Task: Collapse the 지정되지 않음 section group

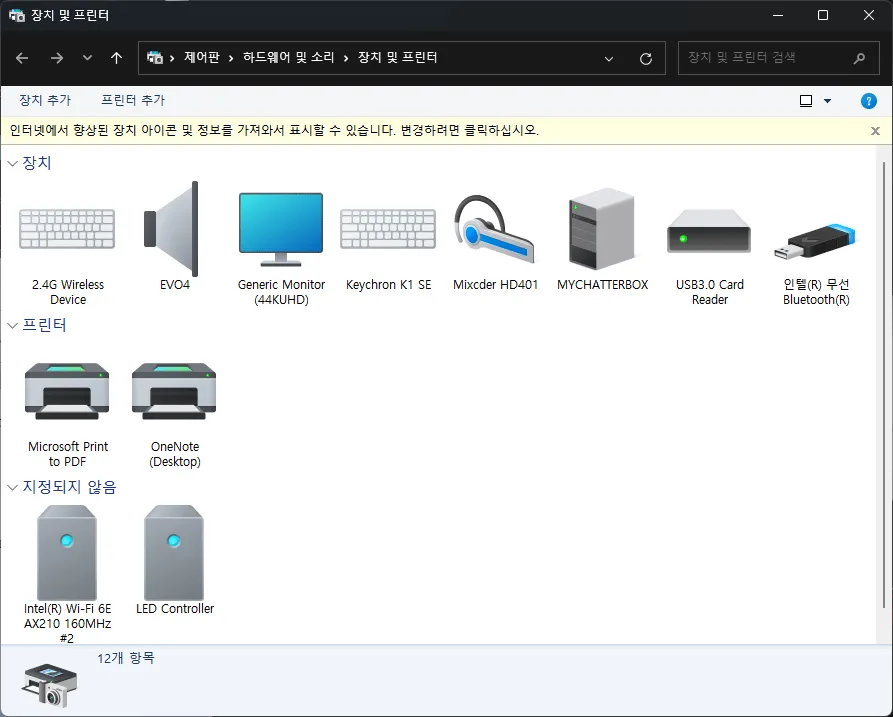Action: [13, 487]
